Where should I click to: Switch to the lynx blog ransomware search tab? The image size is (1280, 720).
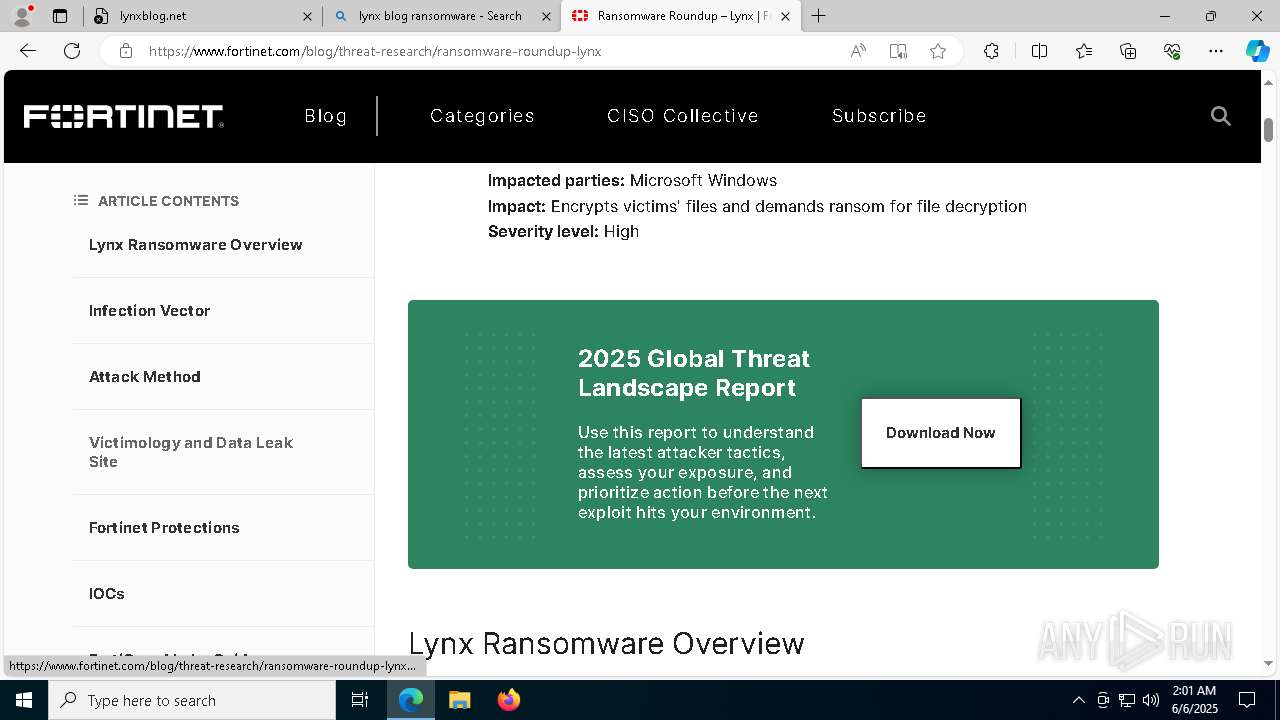(x=440, y=16)
